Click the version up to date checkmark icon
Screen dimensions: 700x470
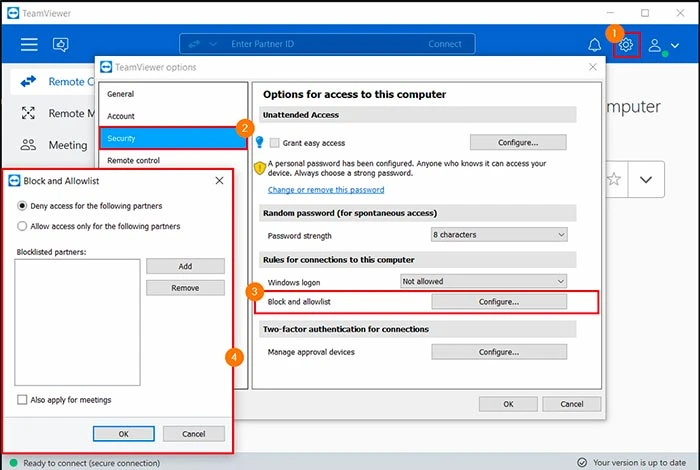tap(582, 462)
